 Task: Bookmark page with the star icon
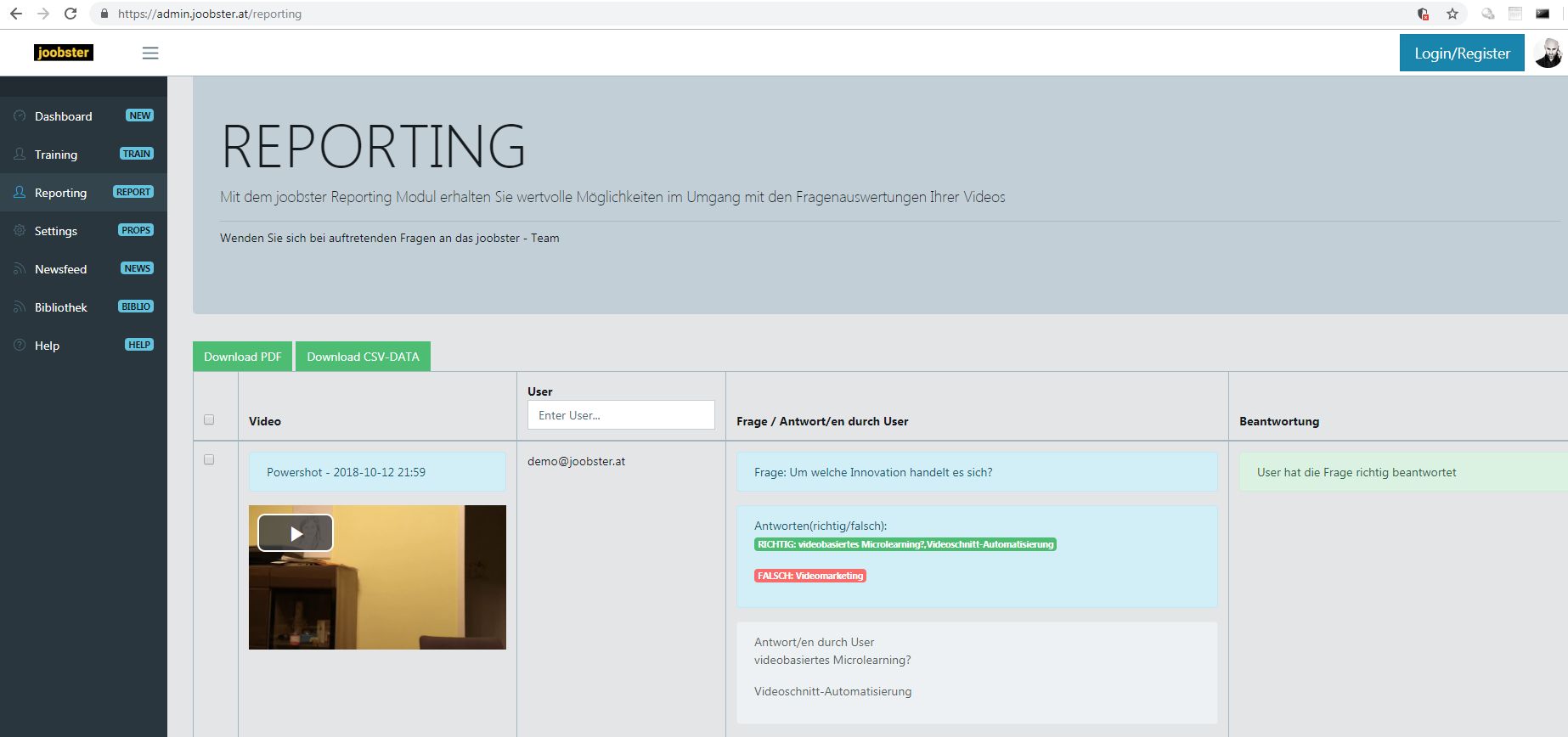pyautogui.click(x=1452, y=14)
